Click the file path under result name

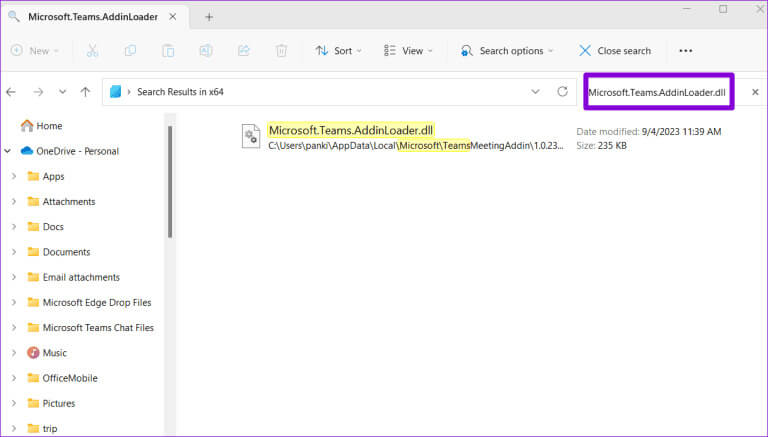(x=416, y=146)
